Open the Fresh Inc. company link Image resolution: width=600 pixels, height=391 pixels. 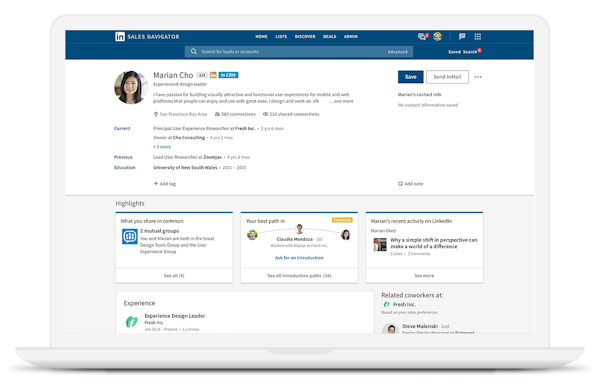click(x=245, y=129)
